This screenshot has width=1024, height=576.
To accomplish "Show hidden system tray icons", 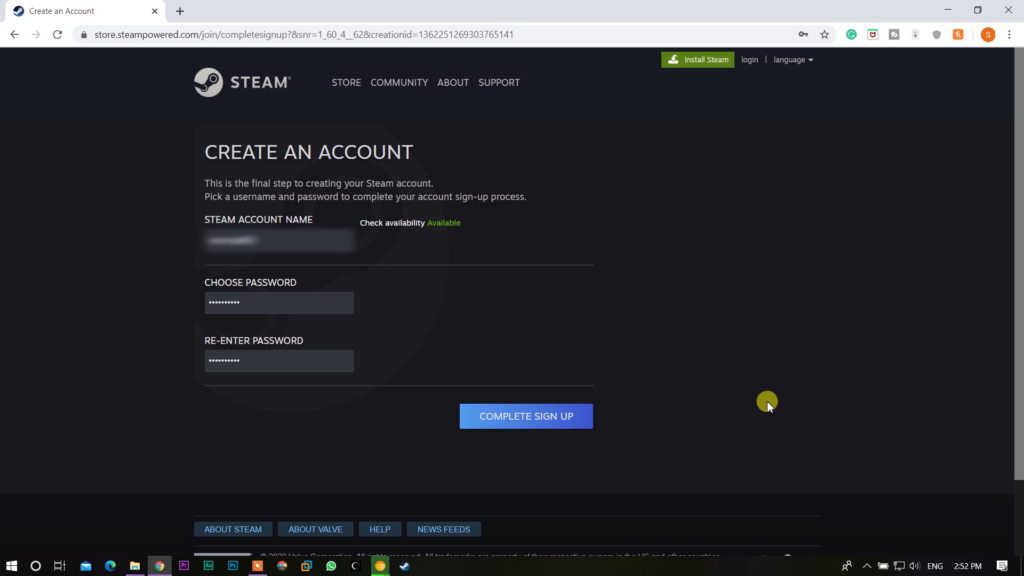I will [x=867, y=566].
